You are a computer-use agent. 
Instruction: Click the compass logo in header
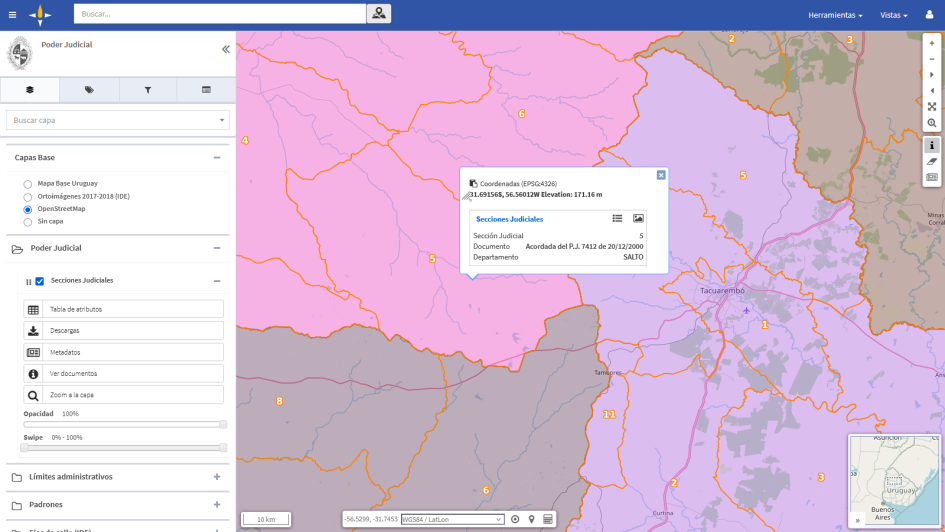(40, 14)
